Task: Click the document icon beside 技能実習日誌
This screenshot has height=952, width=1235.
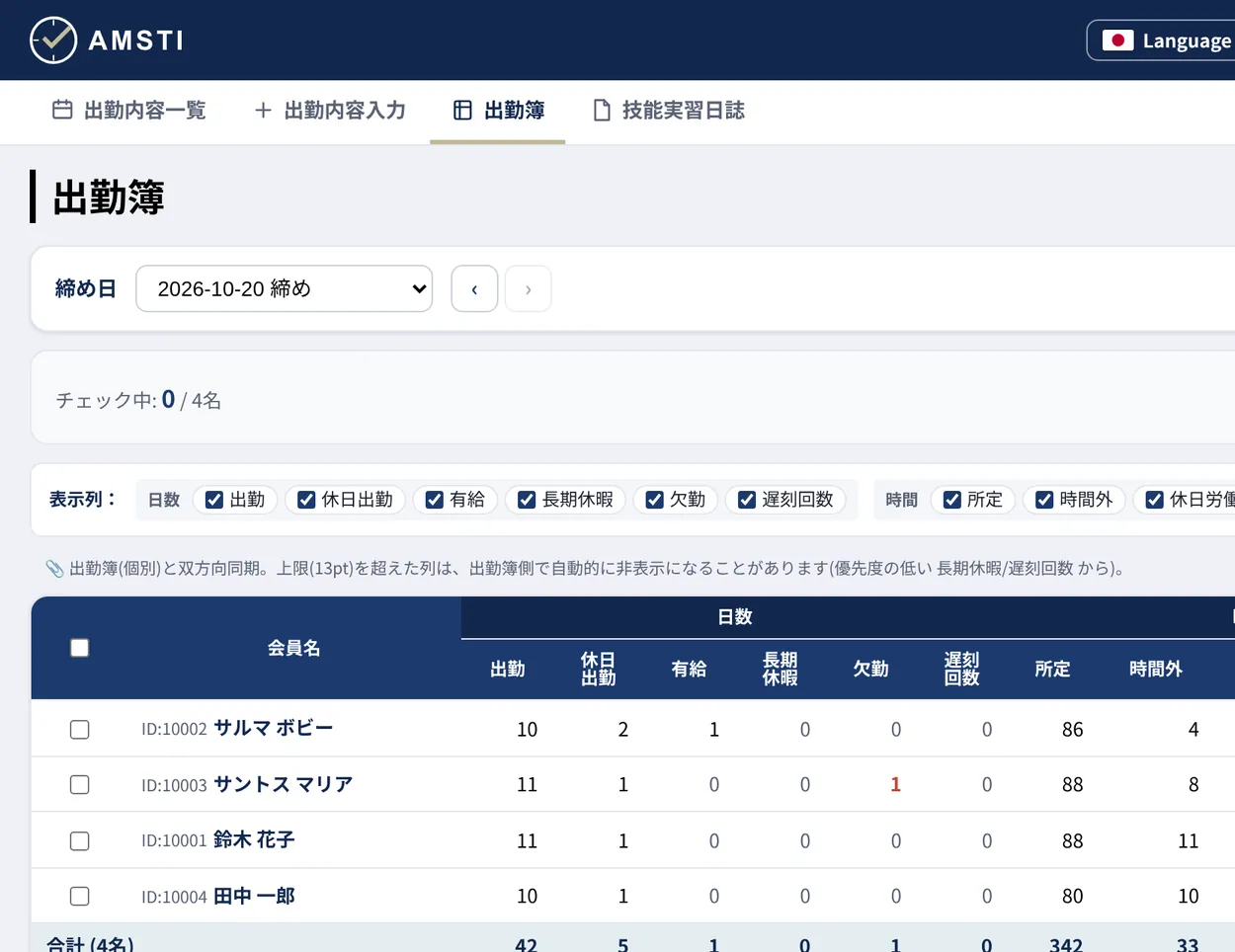Action: click(602, 111)
